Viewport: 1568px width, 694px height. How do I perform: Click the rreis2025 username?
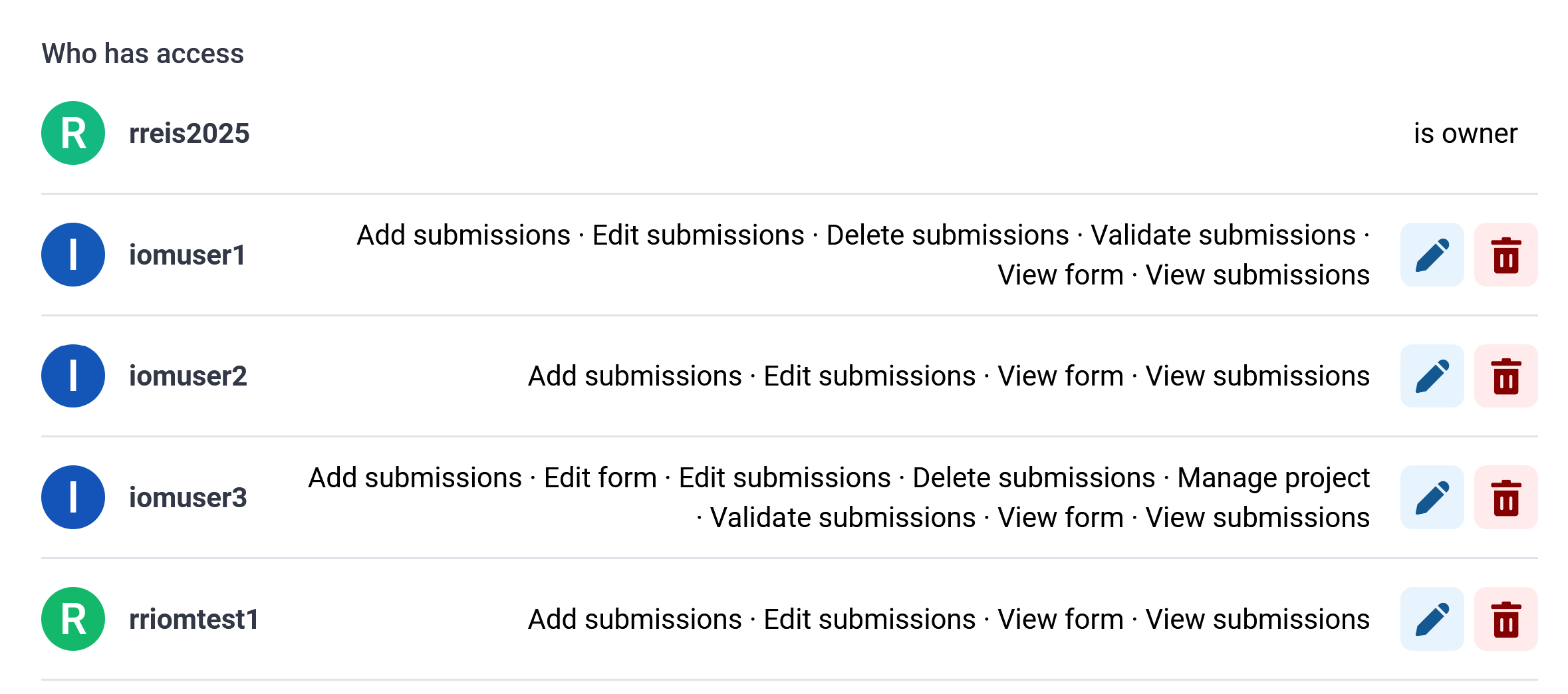[x=189, y=134]
